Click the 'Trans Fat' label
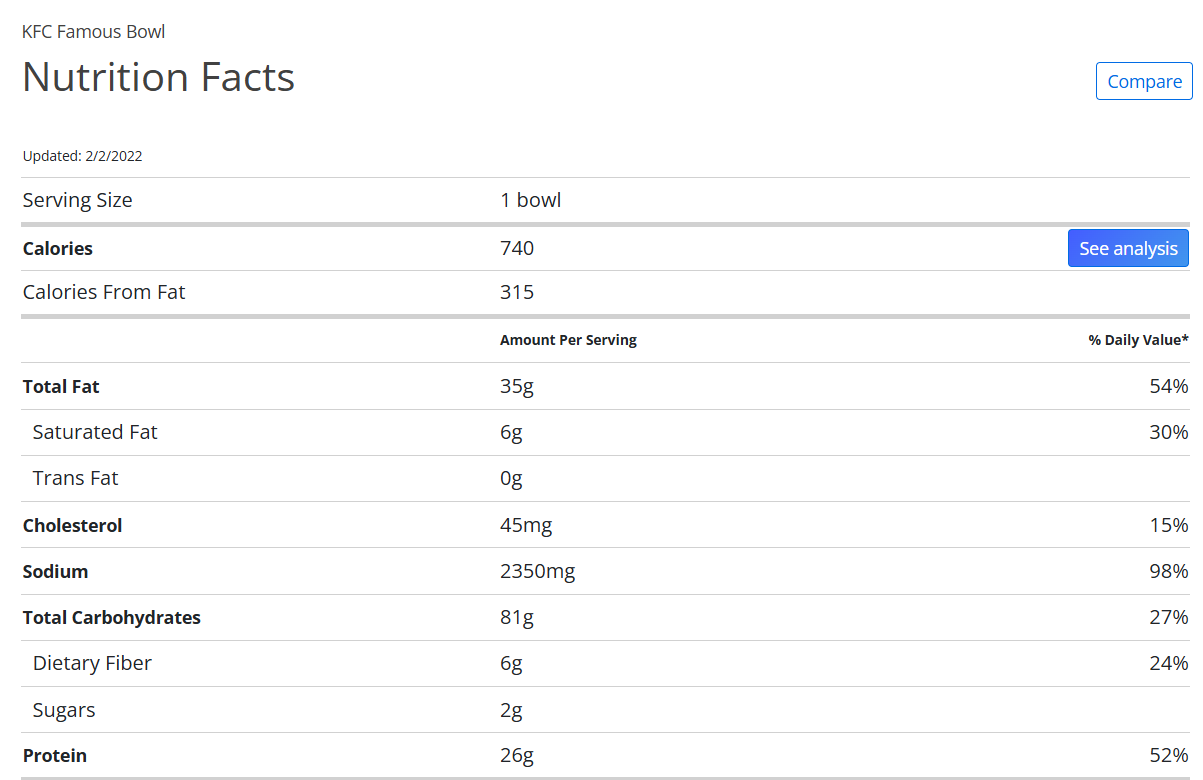The width and height of the screenshot is (1203, 780). click(x=75, y=478)
